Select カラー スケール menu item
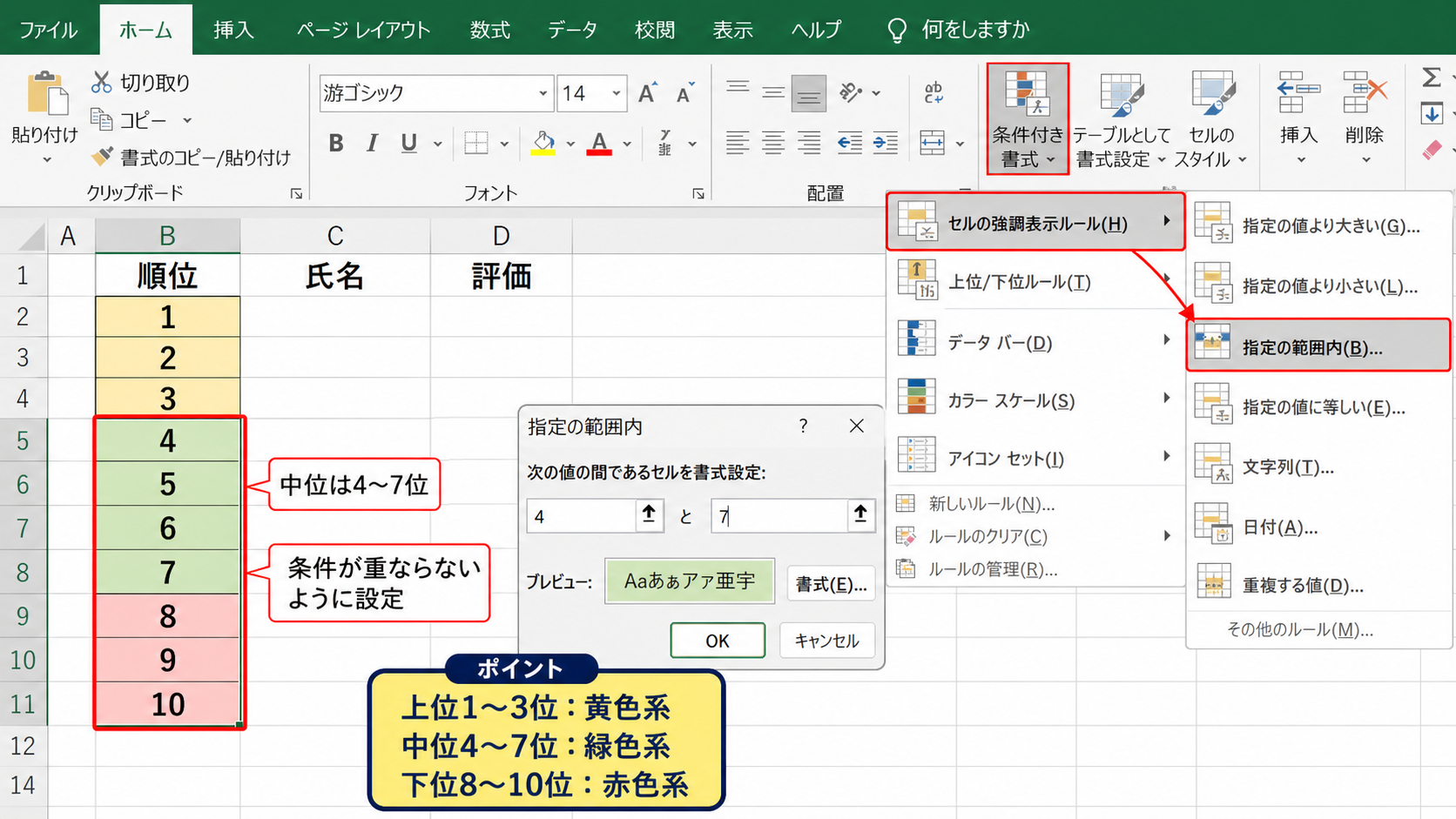 (1035, 400)
